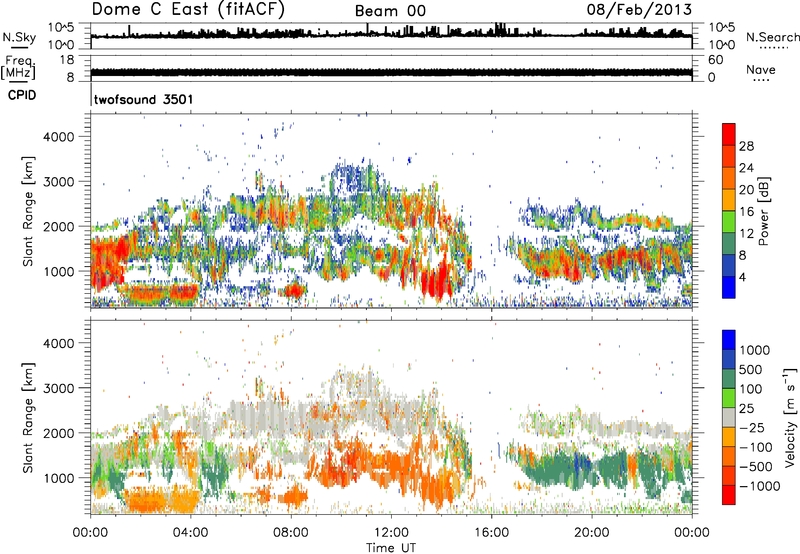This screenshot has width=800, height=554.
Task: Click the noise trace in the N.Sky panel
Action: coord(391,35)
